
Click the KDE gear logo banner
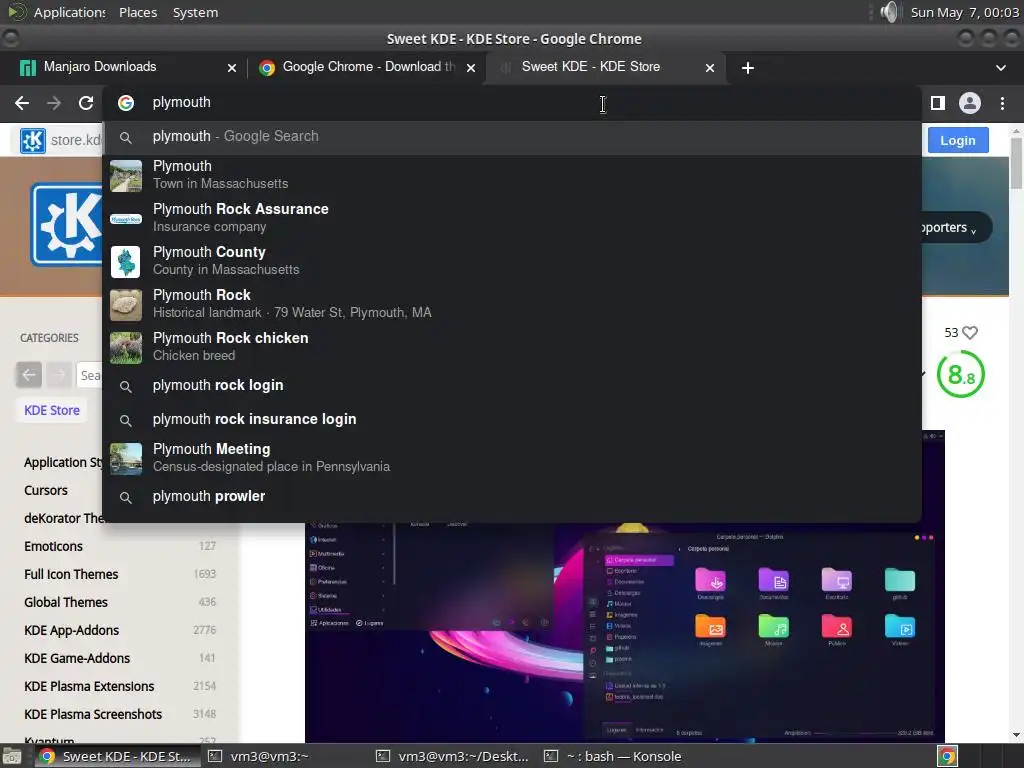pos(67,225)
